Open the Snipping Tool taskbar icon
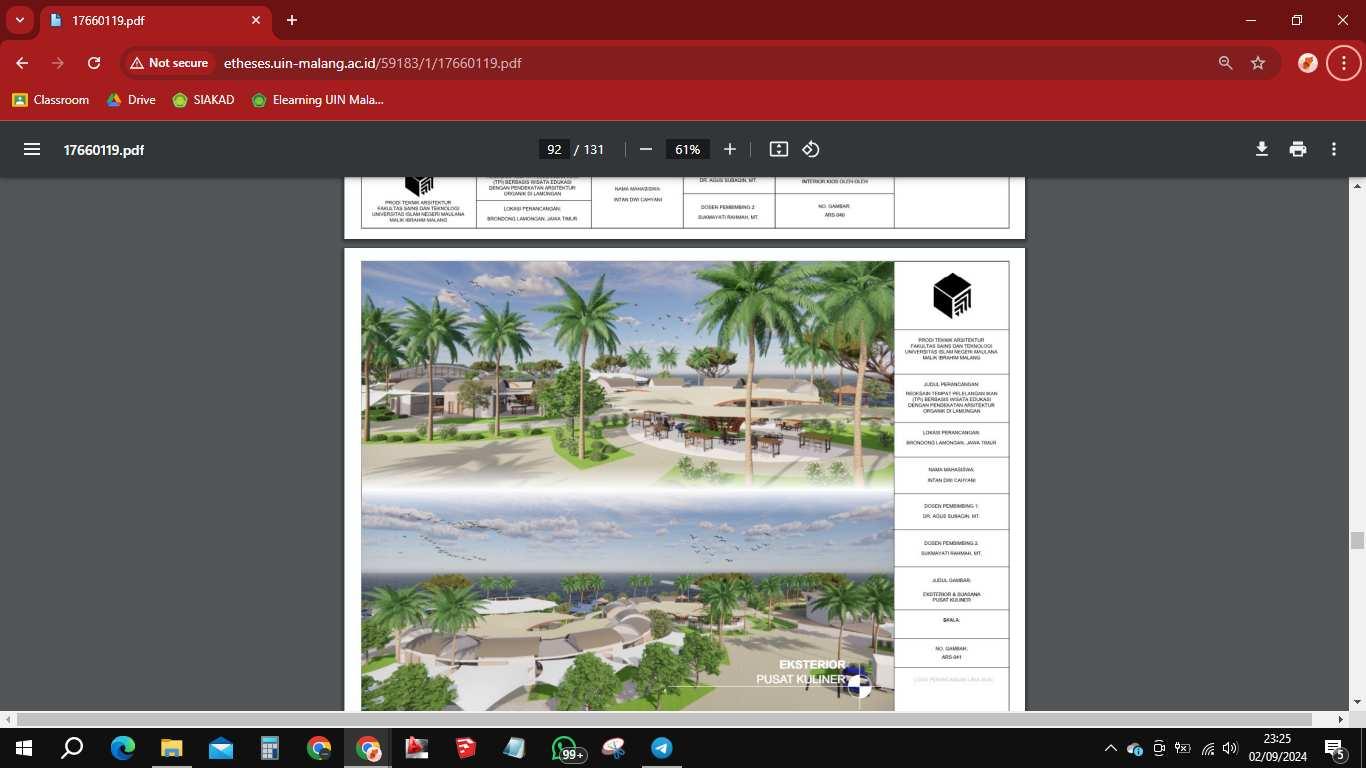Viewport: 1366px width, 768px height. point(613,748)
